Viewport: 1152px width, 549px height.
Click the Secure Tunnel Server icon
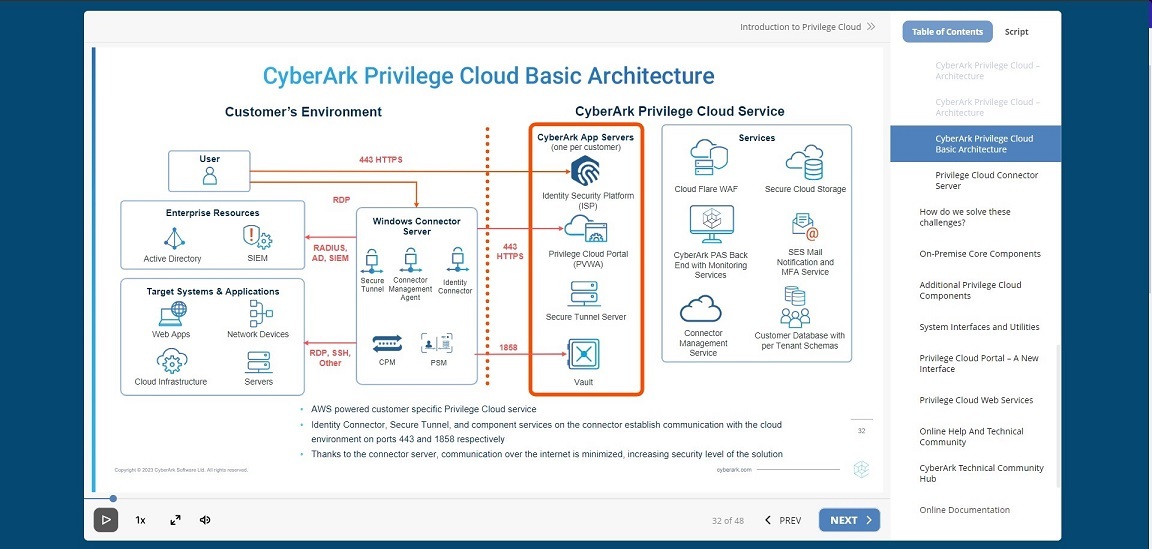click(586, 294)
